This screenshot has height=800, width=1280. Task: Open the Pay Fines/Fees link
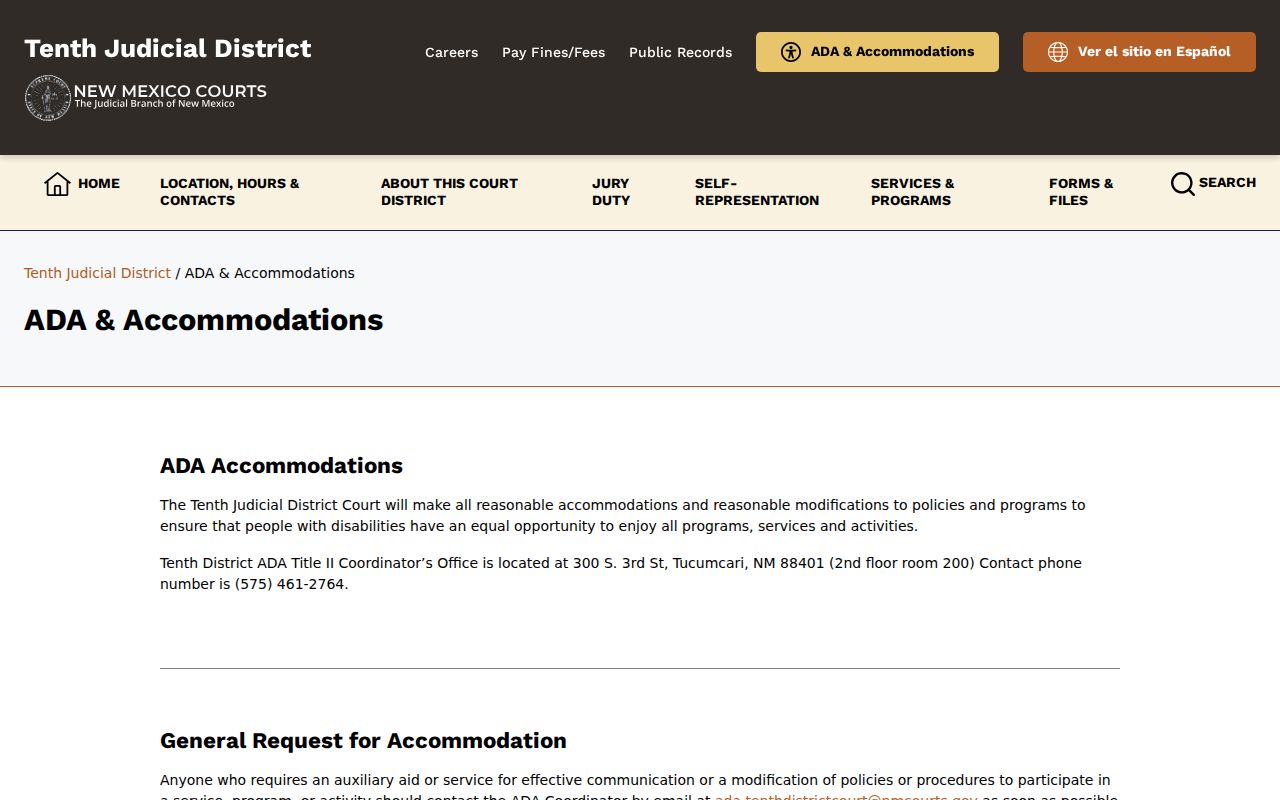(x=554, y=52)
